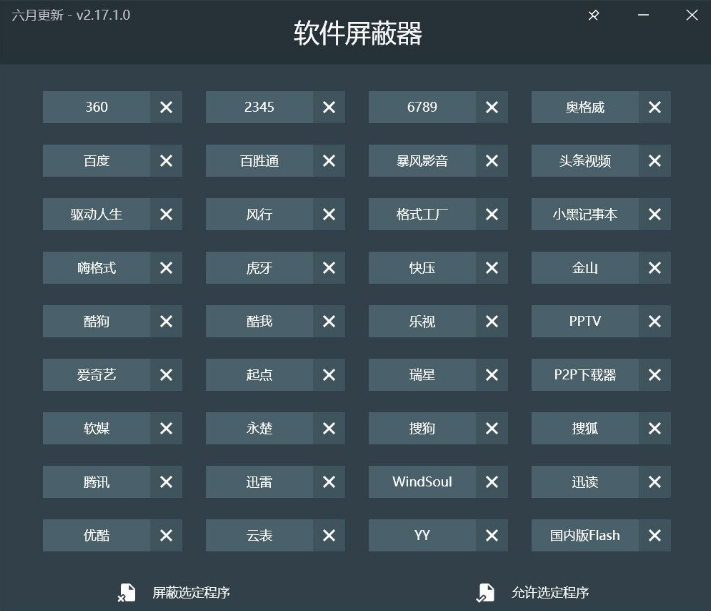Pick the 迅读 program button

pyautogui.click(x=585, y=482)
